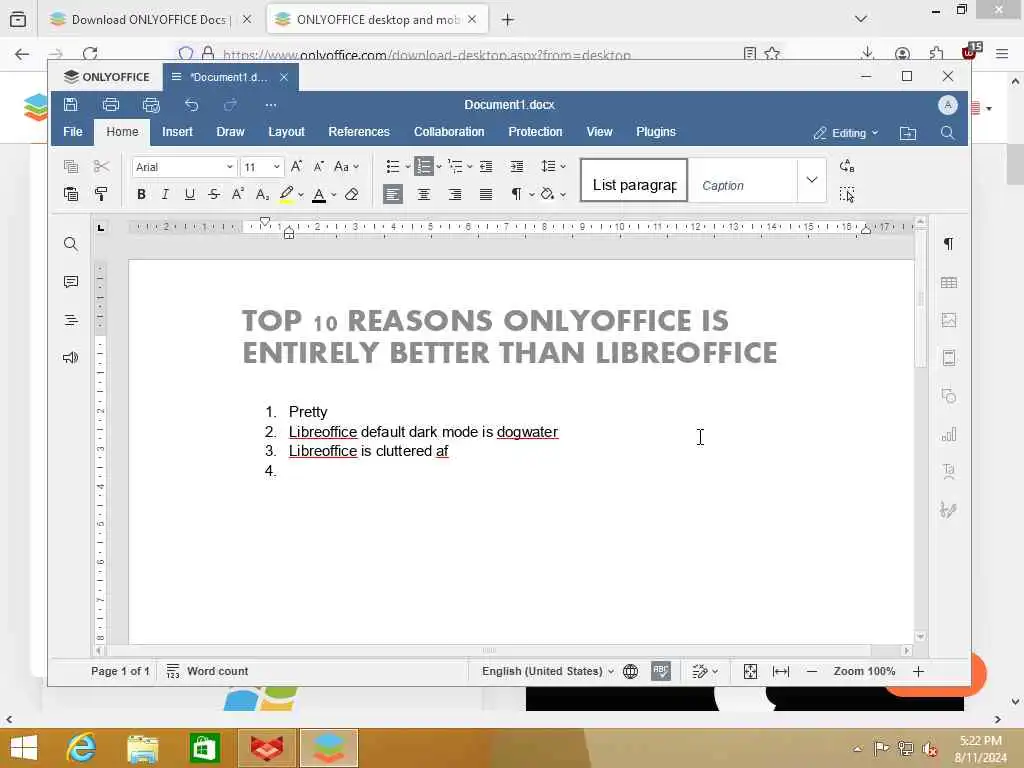Decrease font size with the A-down icon

pos(319,167)
